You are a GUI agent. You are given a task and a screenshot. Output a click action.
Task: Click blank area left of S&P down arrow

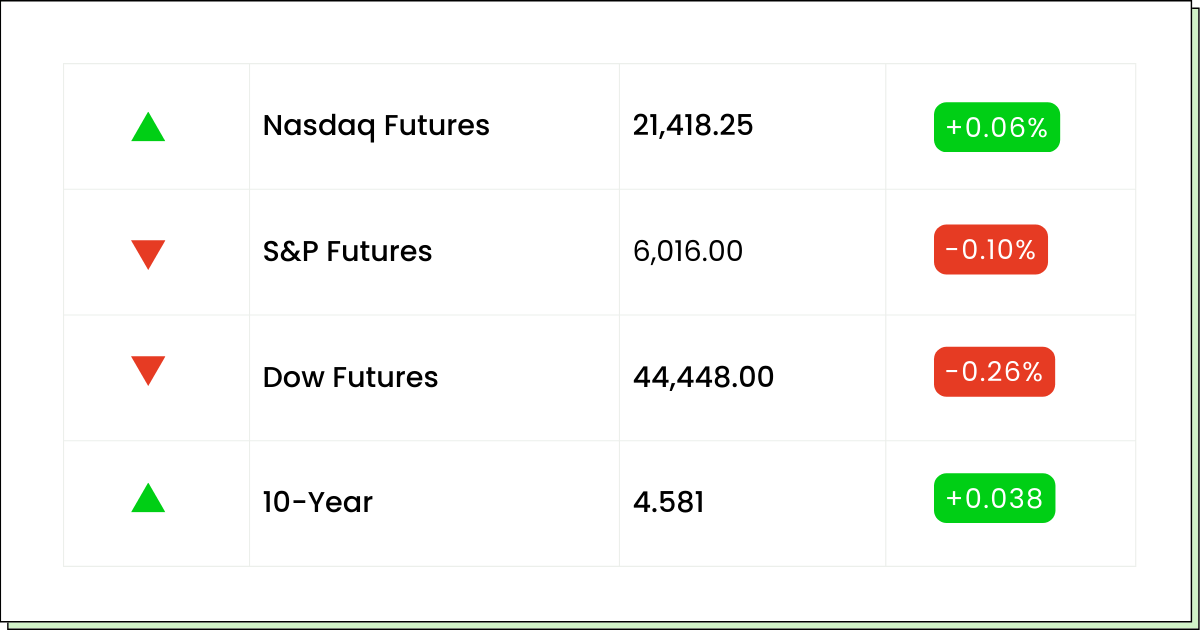point(97,252)
